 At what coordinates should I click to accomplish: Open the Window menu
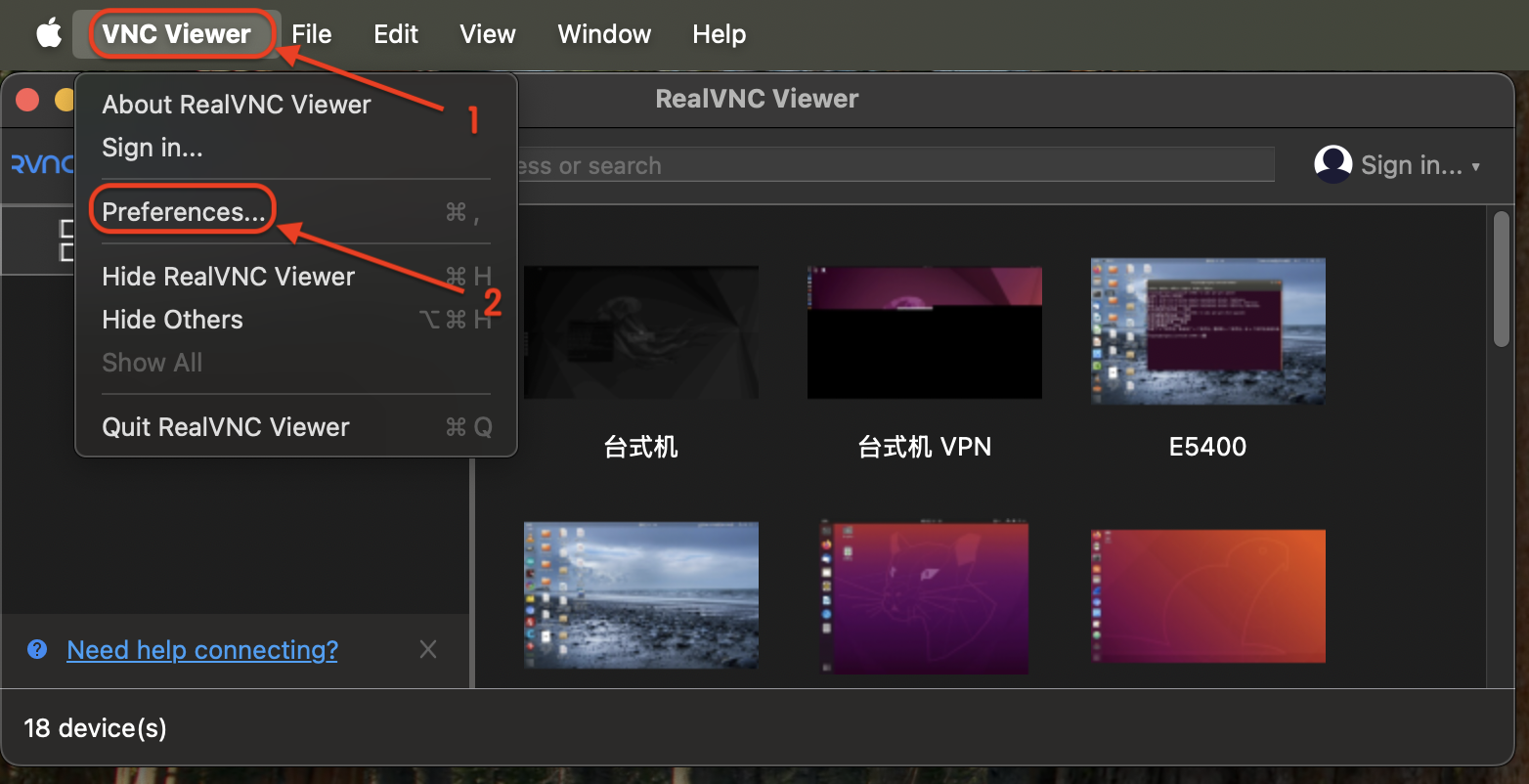click(x=604, y=34)
